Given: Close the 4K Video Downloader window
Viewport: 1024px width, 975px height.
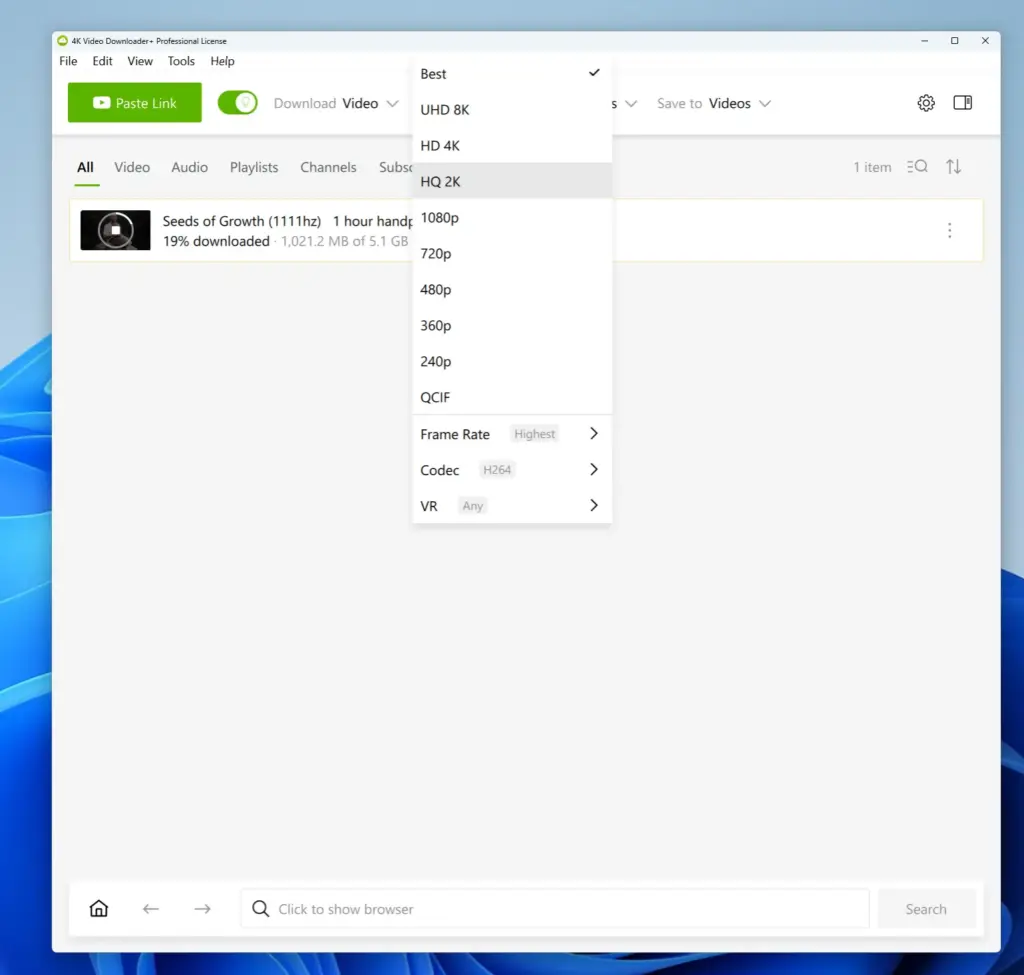Looking at the screenshot, I should click(x=985, y=40).
